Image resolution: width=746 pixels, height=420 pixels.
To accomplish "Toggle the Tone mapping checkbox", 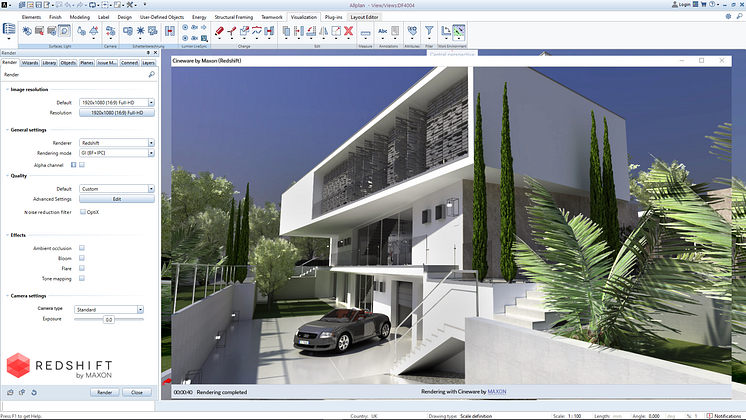I will coord(82,278).
